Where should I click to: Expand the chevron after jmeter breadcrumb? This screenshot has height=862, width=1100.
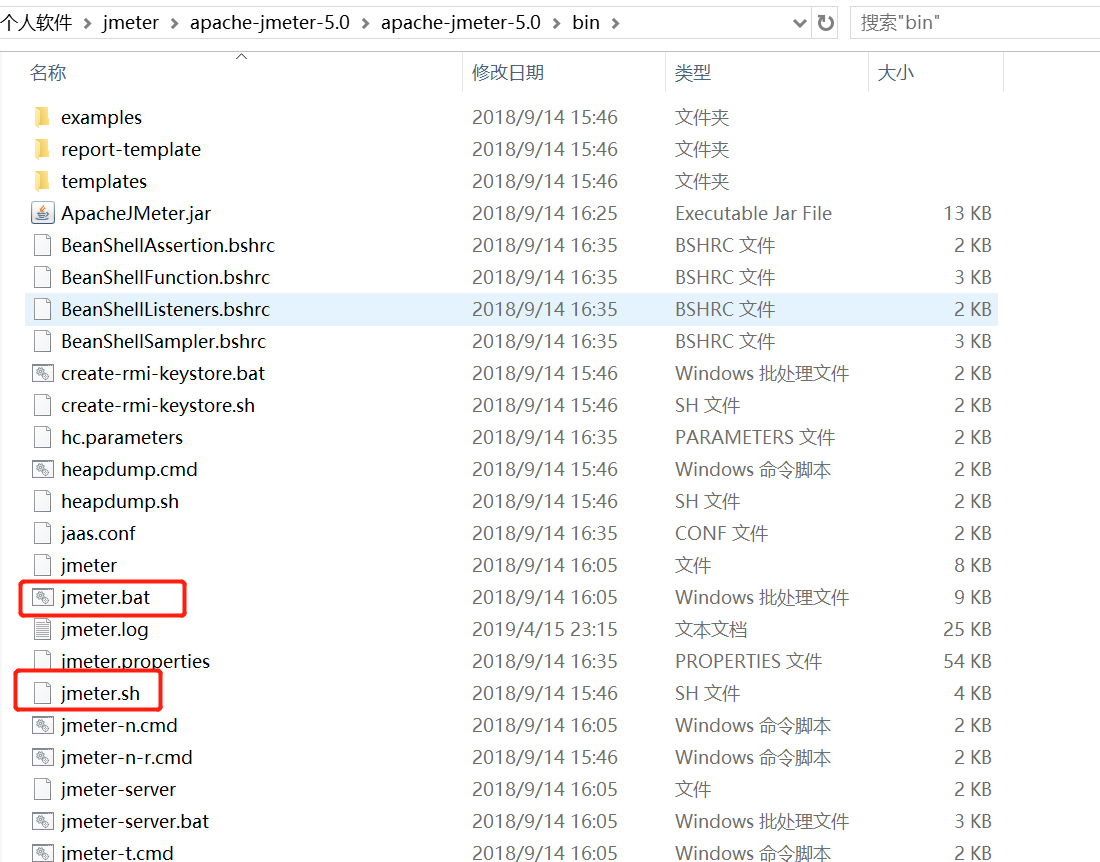(175, 23)
